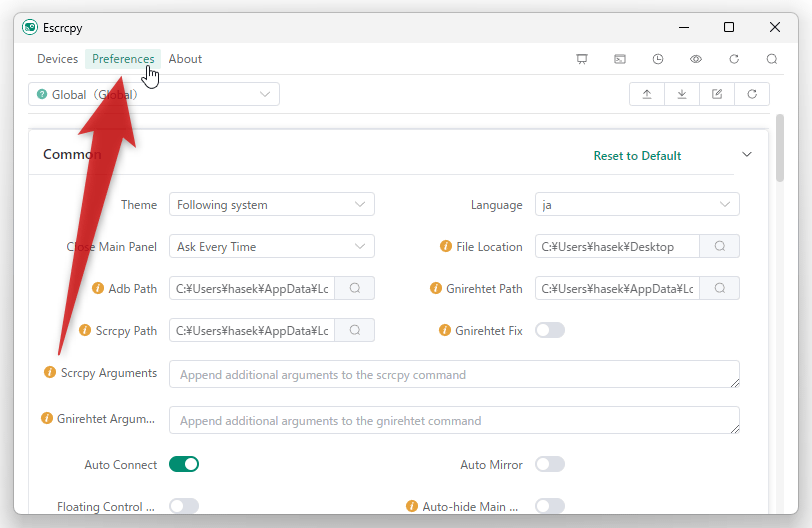Click the download arrow configuration button

pyautogui.click(x=682, y=94)
